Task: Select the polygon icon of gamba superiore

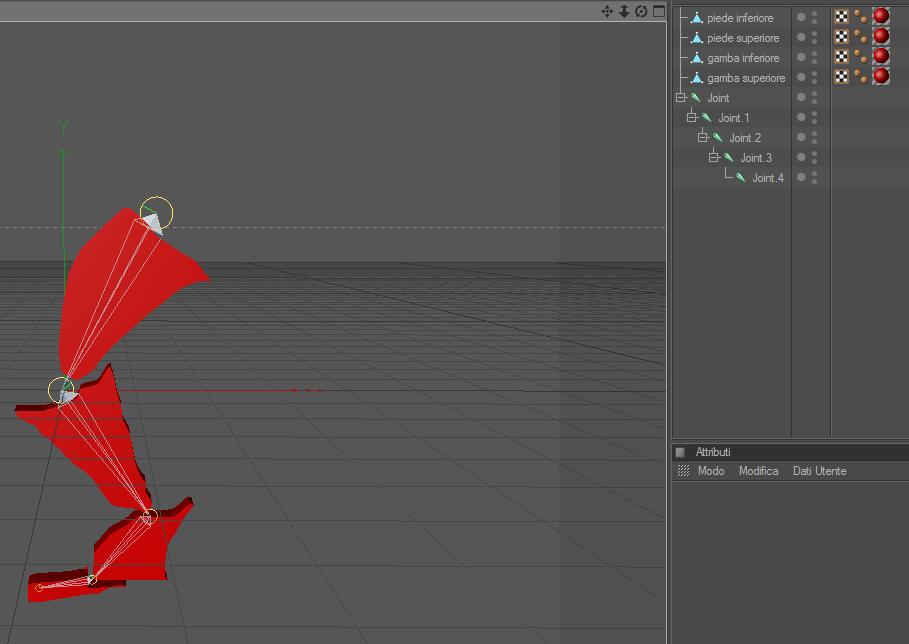Action: tap(697, 78)
